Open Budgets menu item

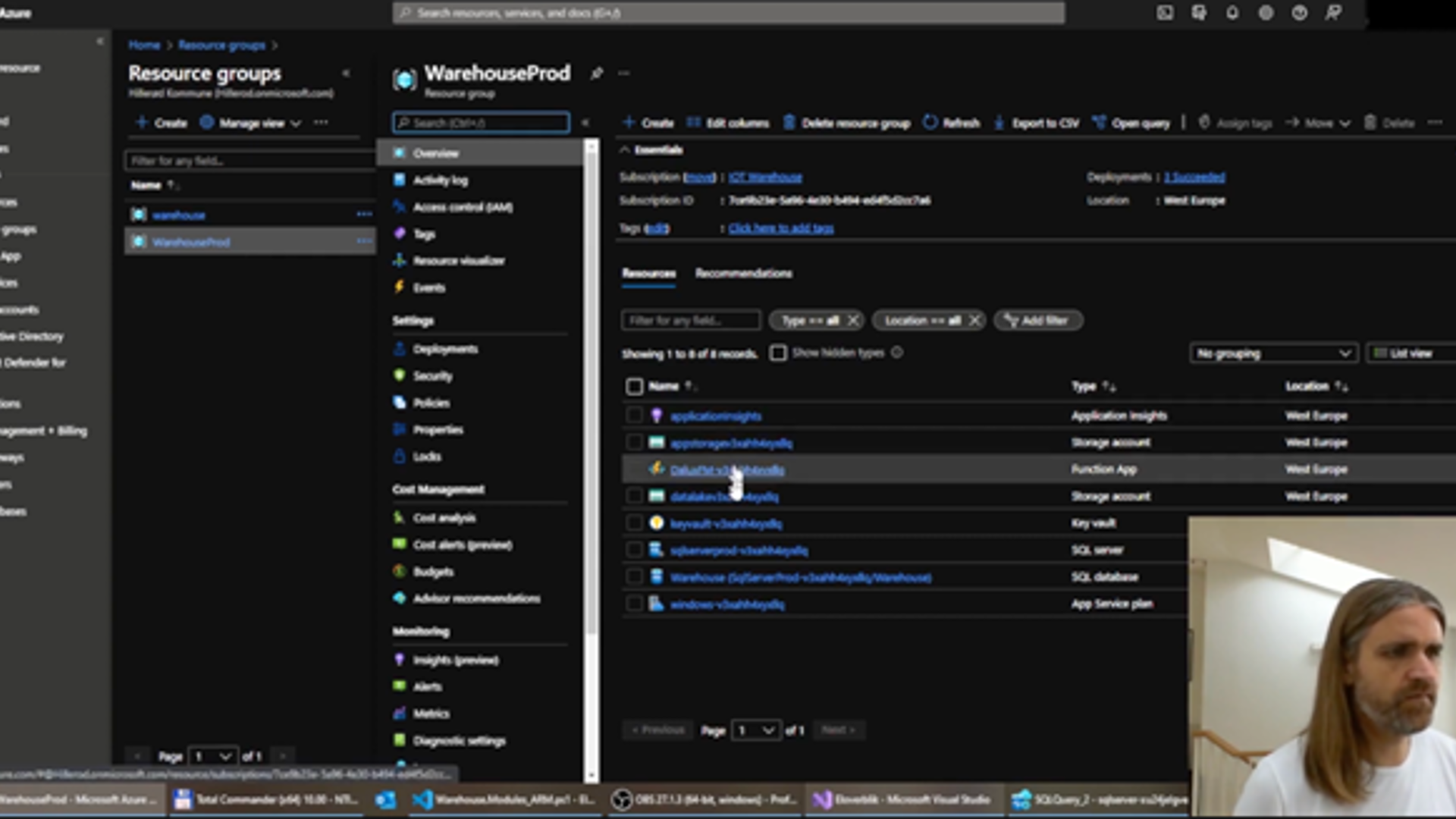pyautogui.click(x=433, y=572)
